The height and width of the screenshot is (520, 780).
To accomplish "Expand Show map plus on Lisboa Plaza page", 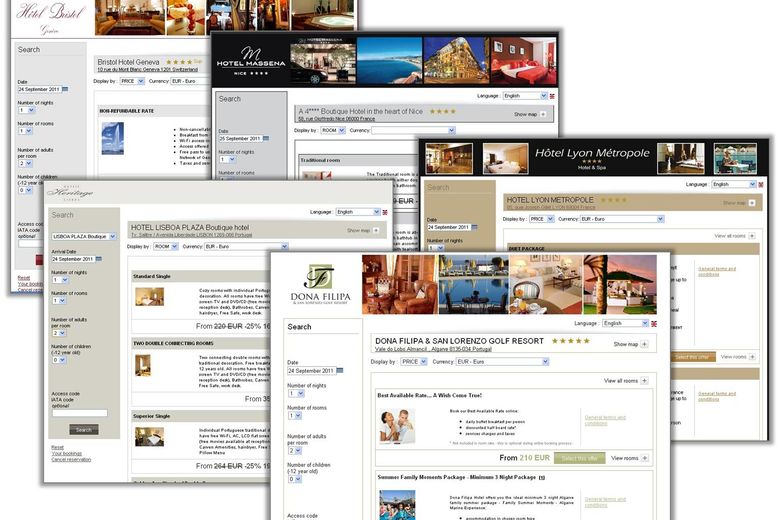I will [376, 230].
